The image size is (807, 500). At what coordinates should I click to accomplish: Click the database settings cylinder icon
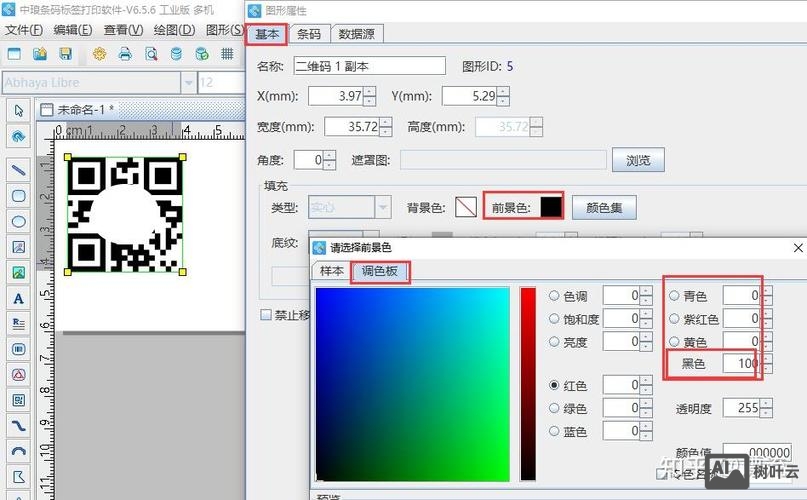point(176,54)
